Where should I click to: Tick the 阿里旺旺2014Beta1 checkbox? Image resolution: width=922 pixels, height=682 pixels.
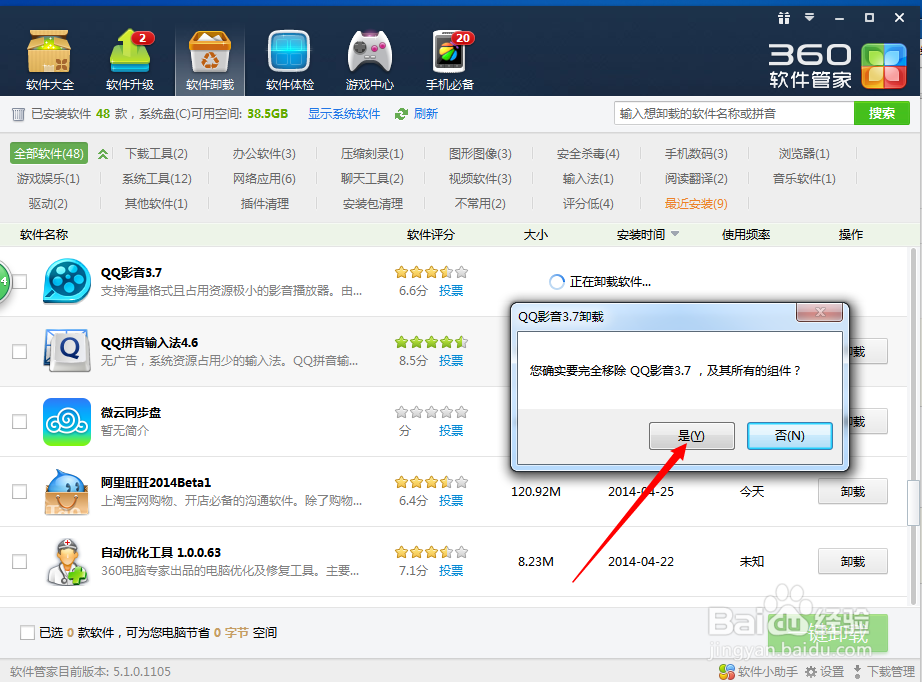(17, 492)
